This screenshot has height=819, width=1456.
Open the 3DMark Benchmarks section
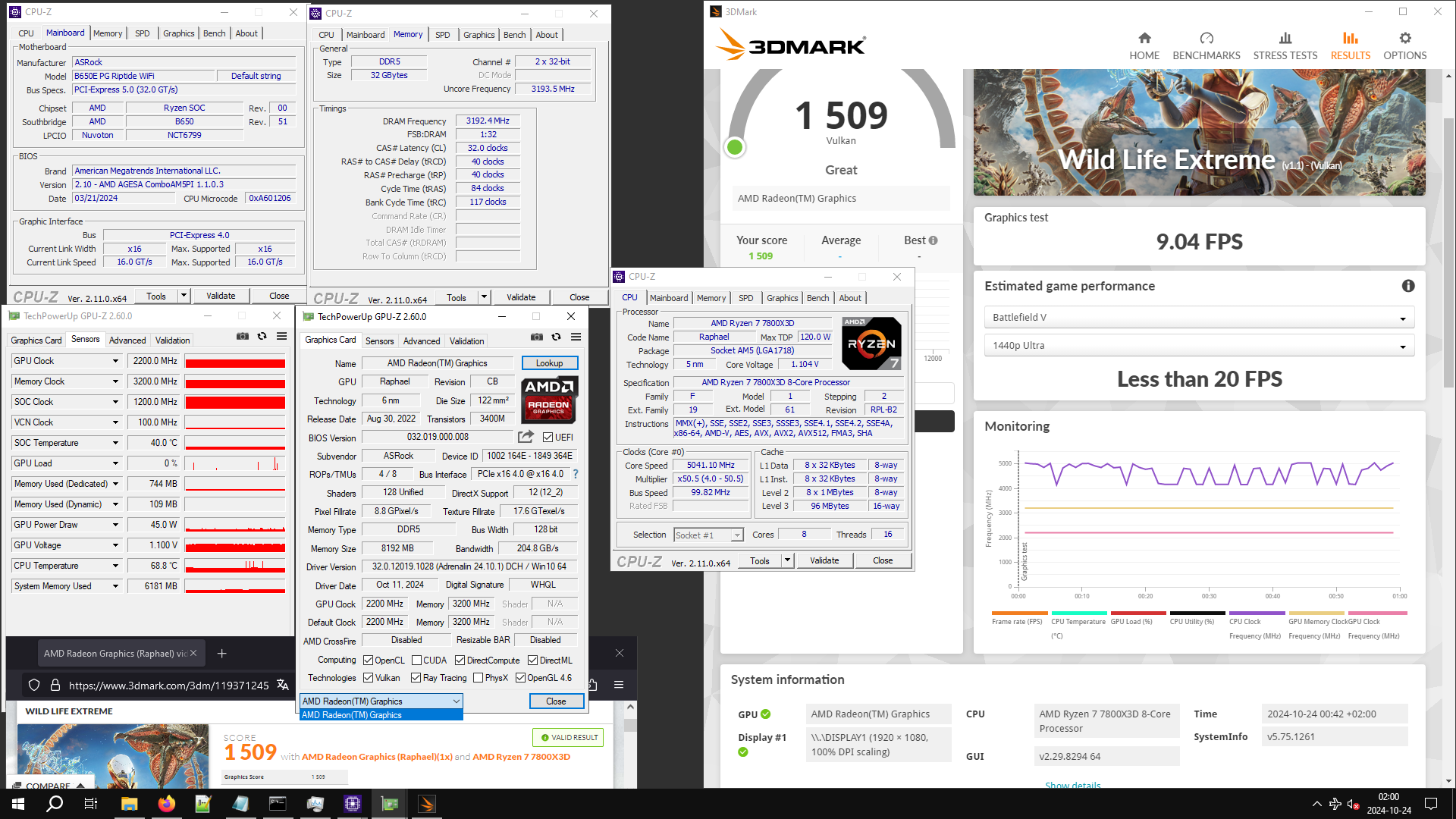pos(1207,45)
